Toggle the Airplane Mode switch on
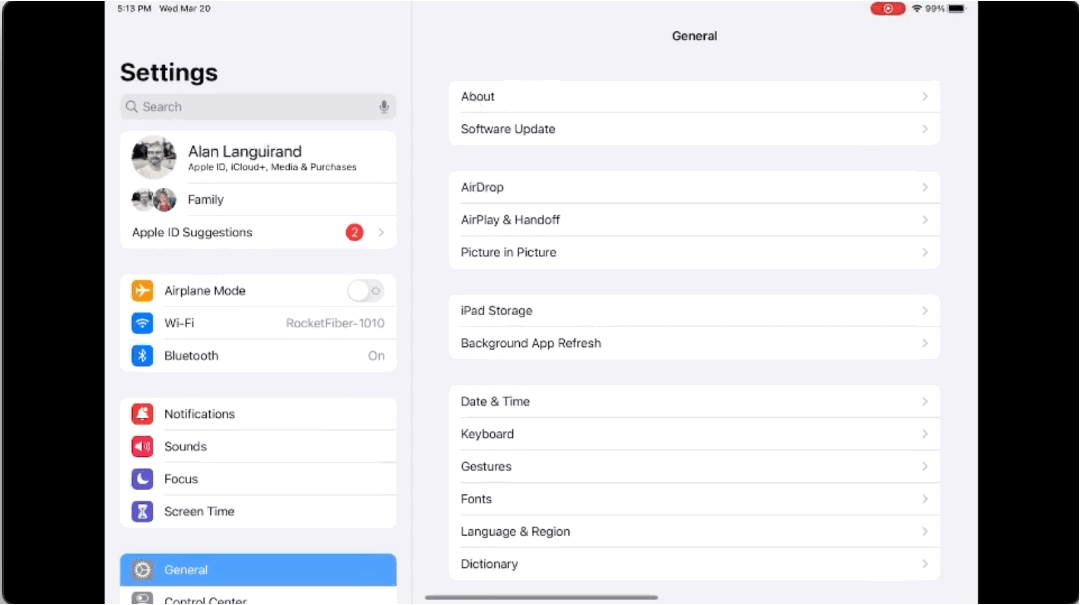This screenshot has height=605, width=1080. click(365, 290)
